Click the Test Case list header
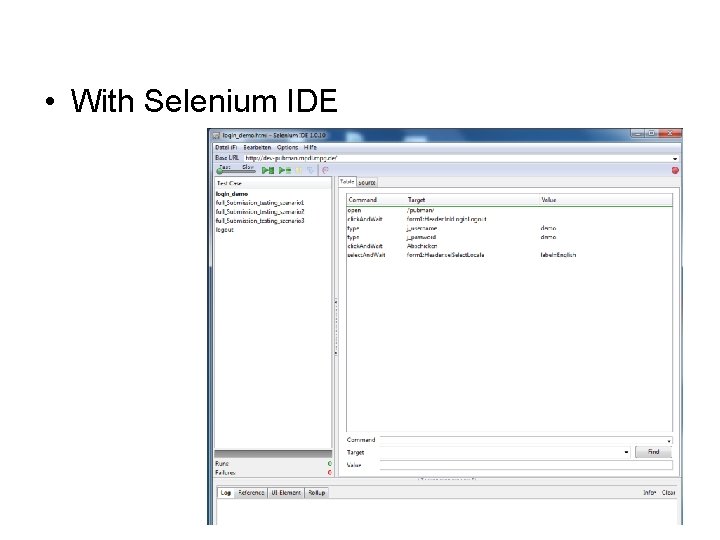720x540 pixels. click(x=273, y=183)
